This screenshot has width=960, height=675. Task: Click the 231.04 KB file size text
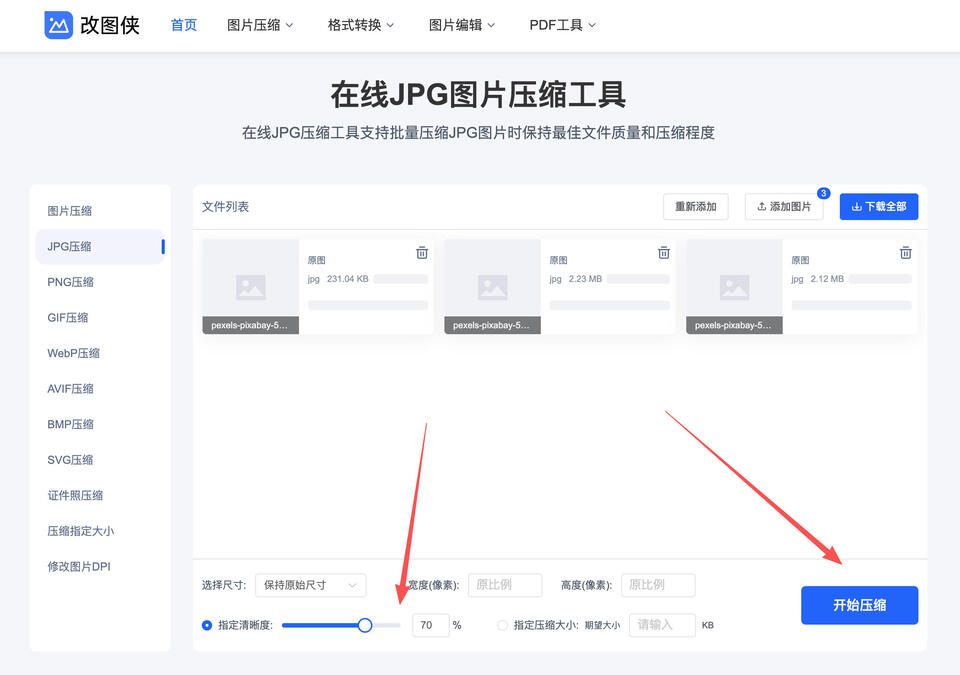click(348, 279)
